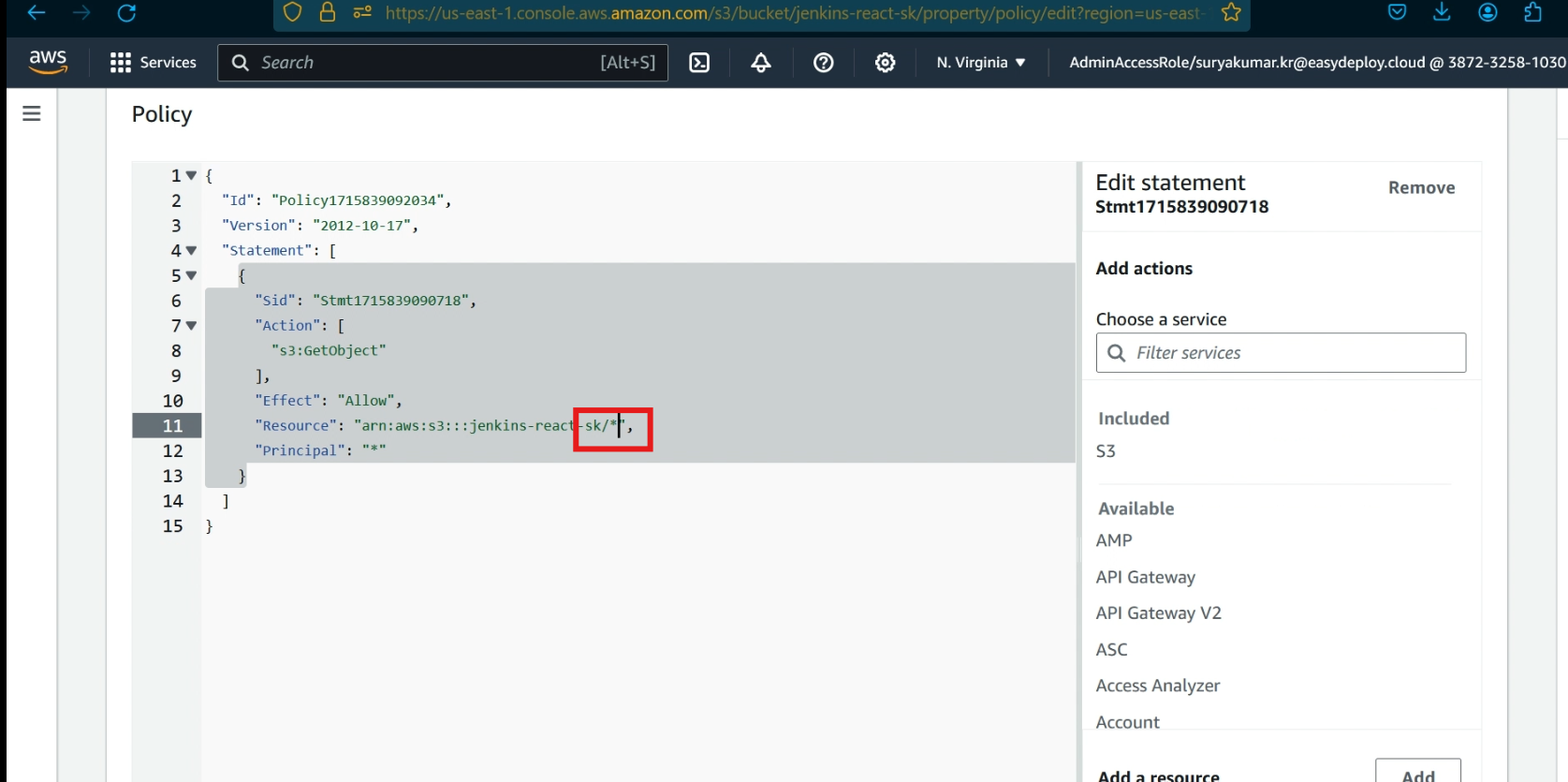Screen dimensions: 1568x782
Task: Open the browser downloads icon
Action: (x=1442, y=12)
